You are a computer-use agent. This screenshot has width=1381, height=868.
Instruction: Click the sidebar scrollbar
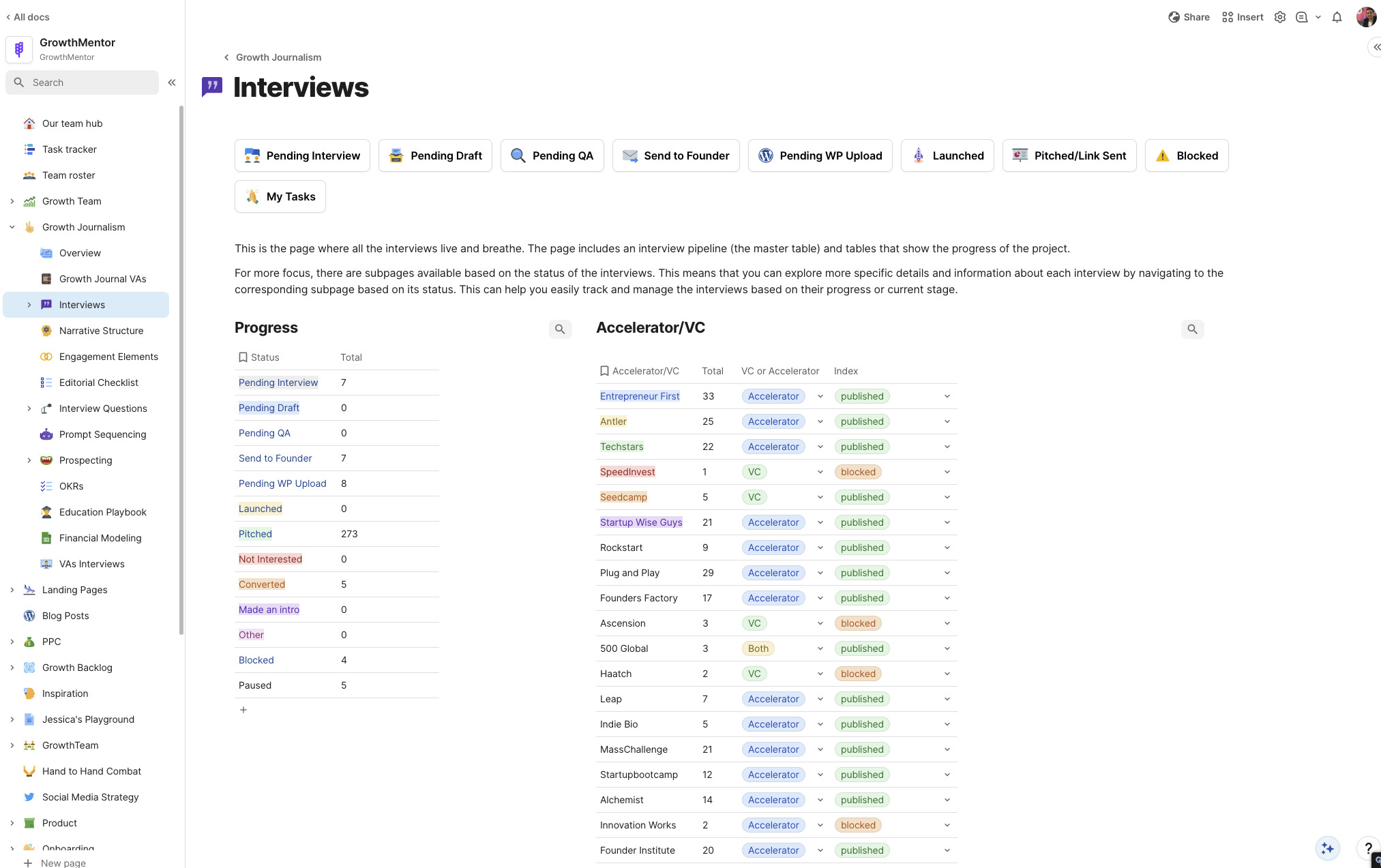click(x=181, y=370)
